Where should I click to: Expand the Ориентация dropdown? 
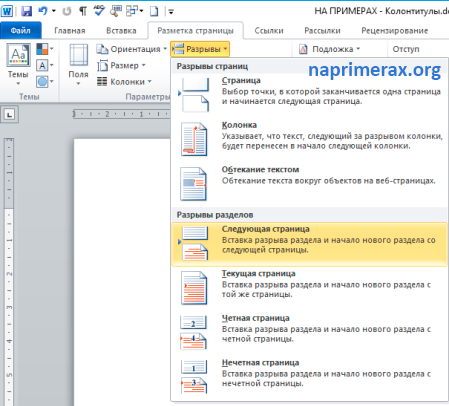(x=132, y=49)
